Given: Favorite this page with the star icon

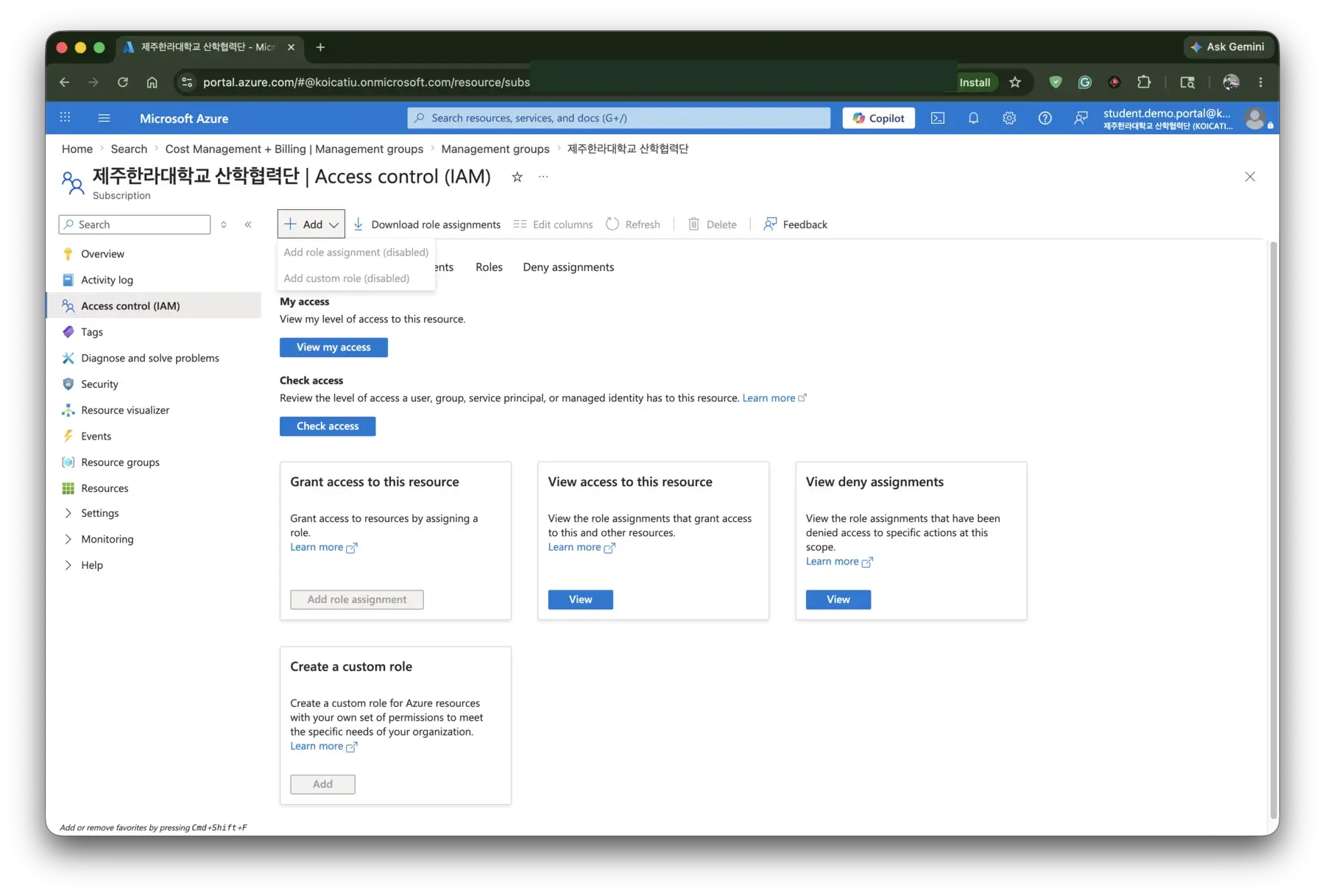Looking at the screenshot, I should point(517,177).
